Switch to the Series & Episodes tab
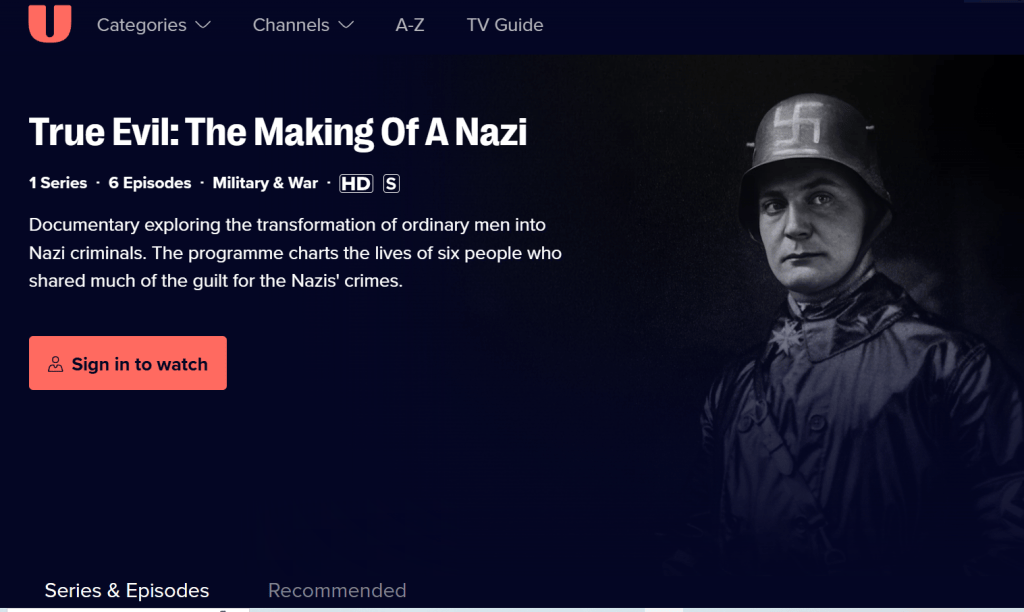 [127, 590]
